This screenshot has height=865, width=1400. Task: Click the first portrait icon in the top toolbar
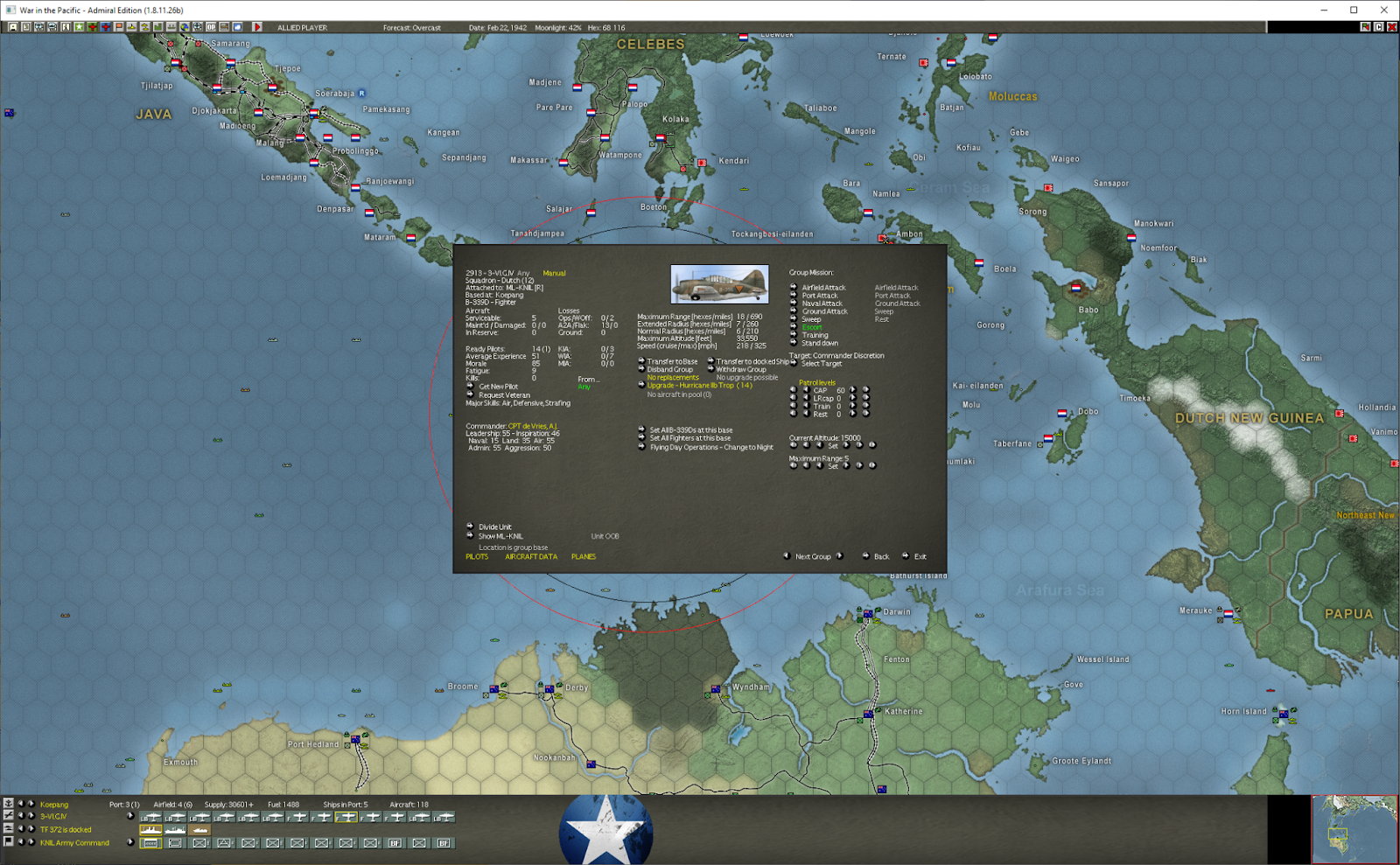[13, 27]
